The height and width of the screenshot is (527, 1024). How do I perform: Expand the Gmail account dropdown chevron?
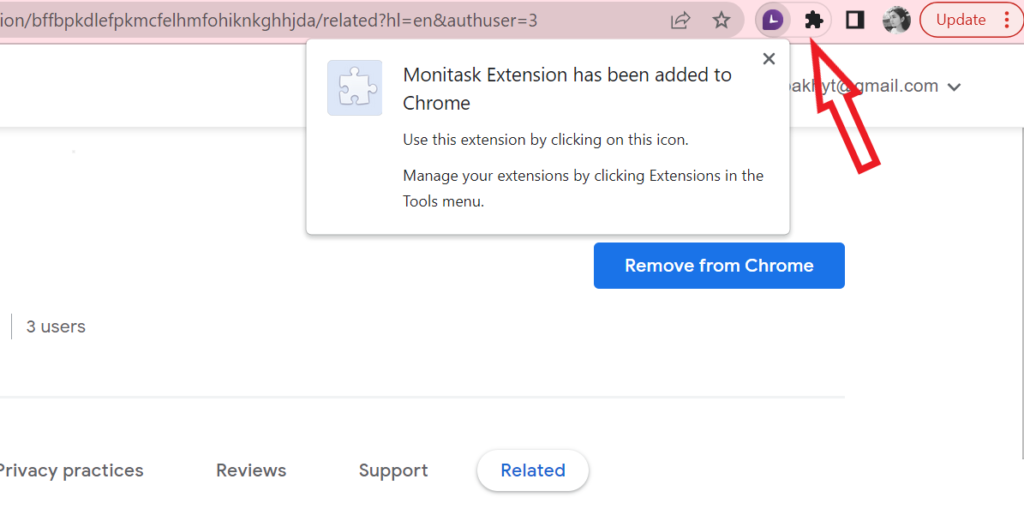(x=954, y=87)
